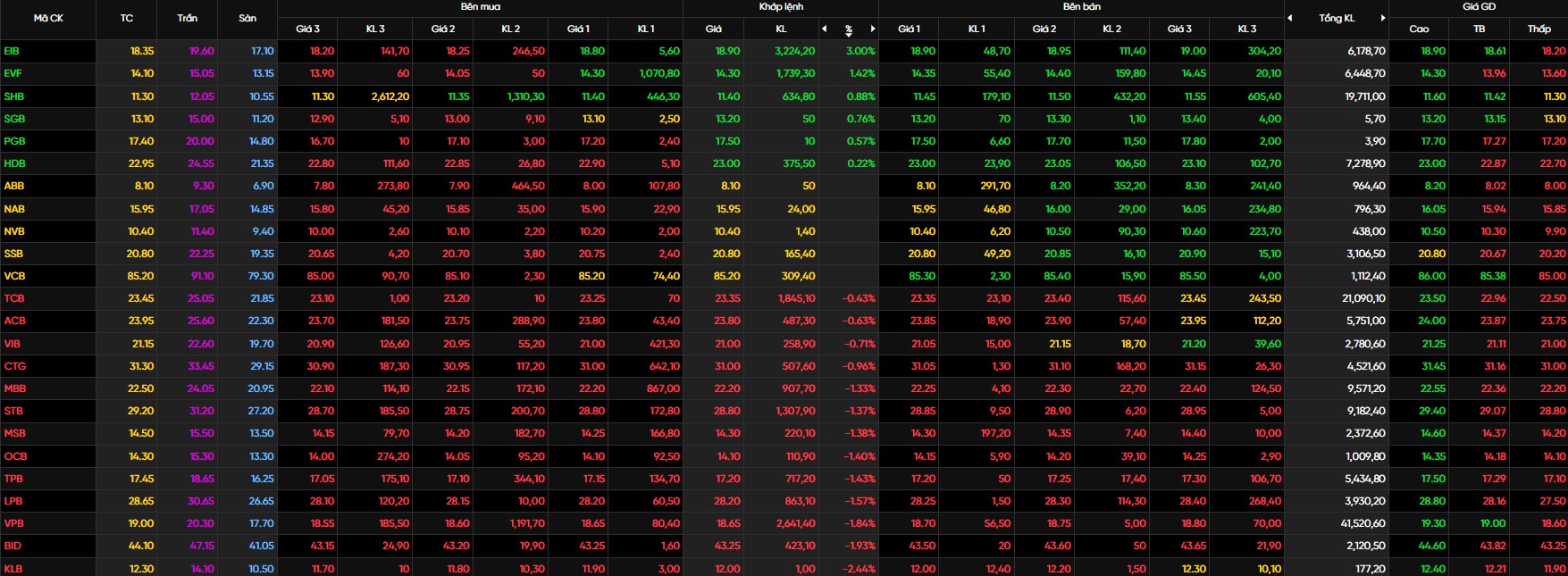
Task: Click the KL 1 header under Bên mua
Action: (646, 29)
